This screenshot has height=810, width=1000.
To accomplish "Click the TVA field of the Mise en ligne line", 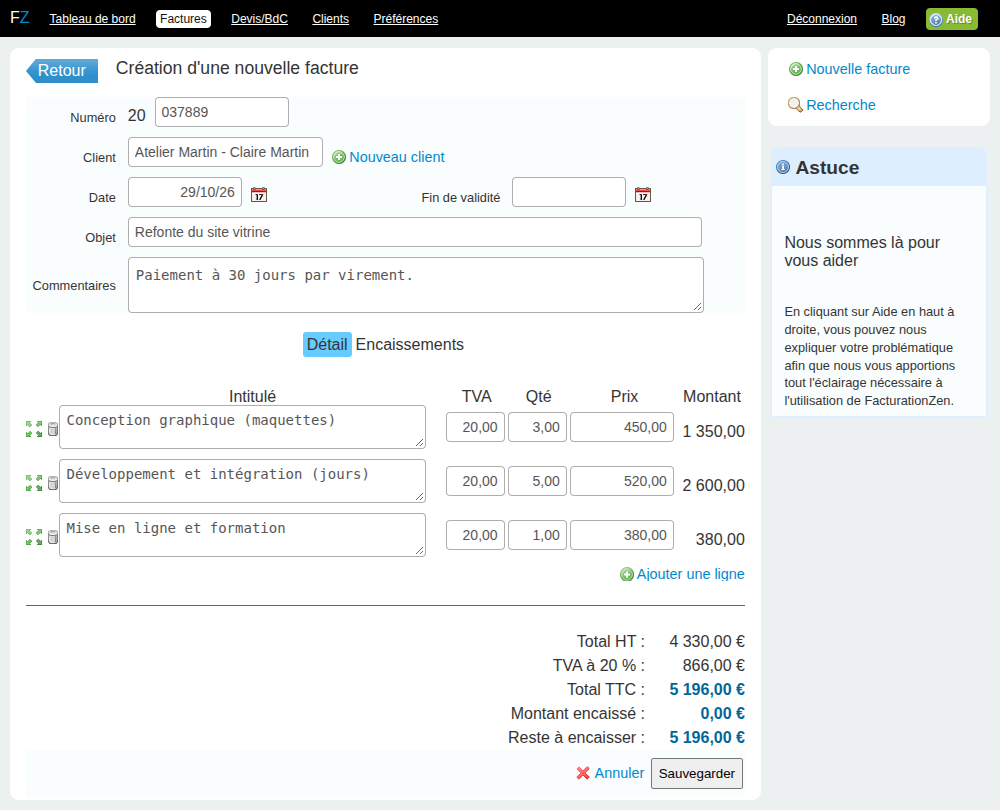I will [475, 535].
